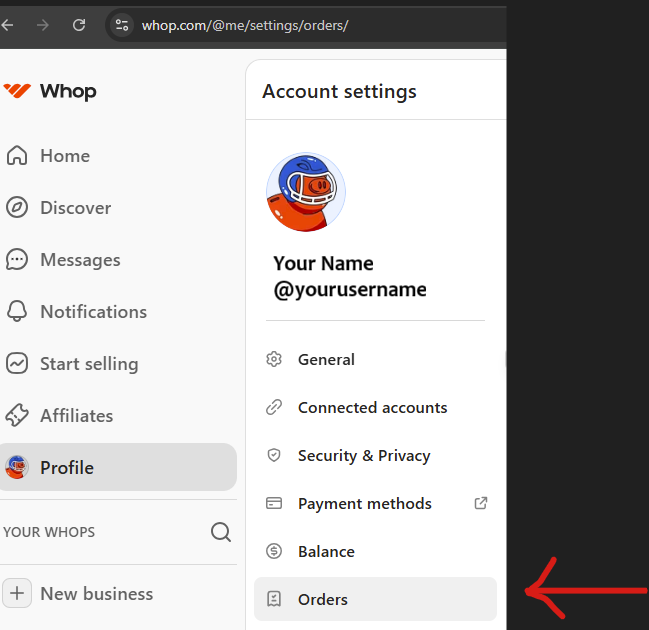The width and height of the screenshot is (649, 630).
Task: Search your whops with magnifier icon
Action: tap(221, 532)
